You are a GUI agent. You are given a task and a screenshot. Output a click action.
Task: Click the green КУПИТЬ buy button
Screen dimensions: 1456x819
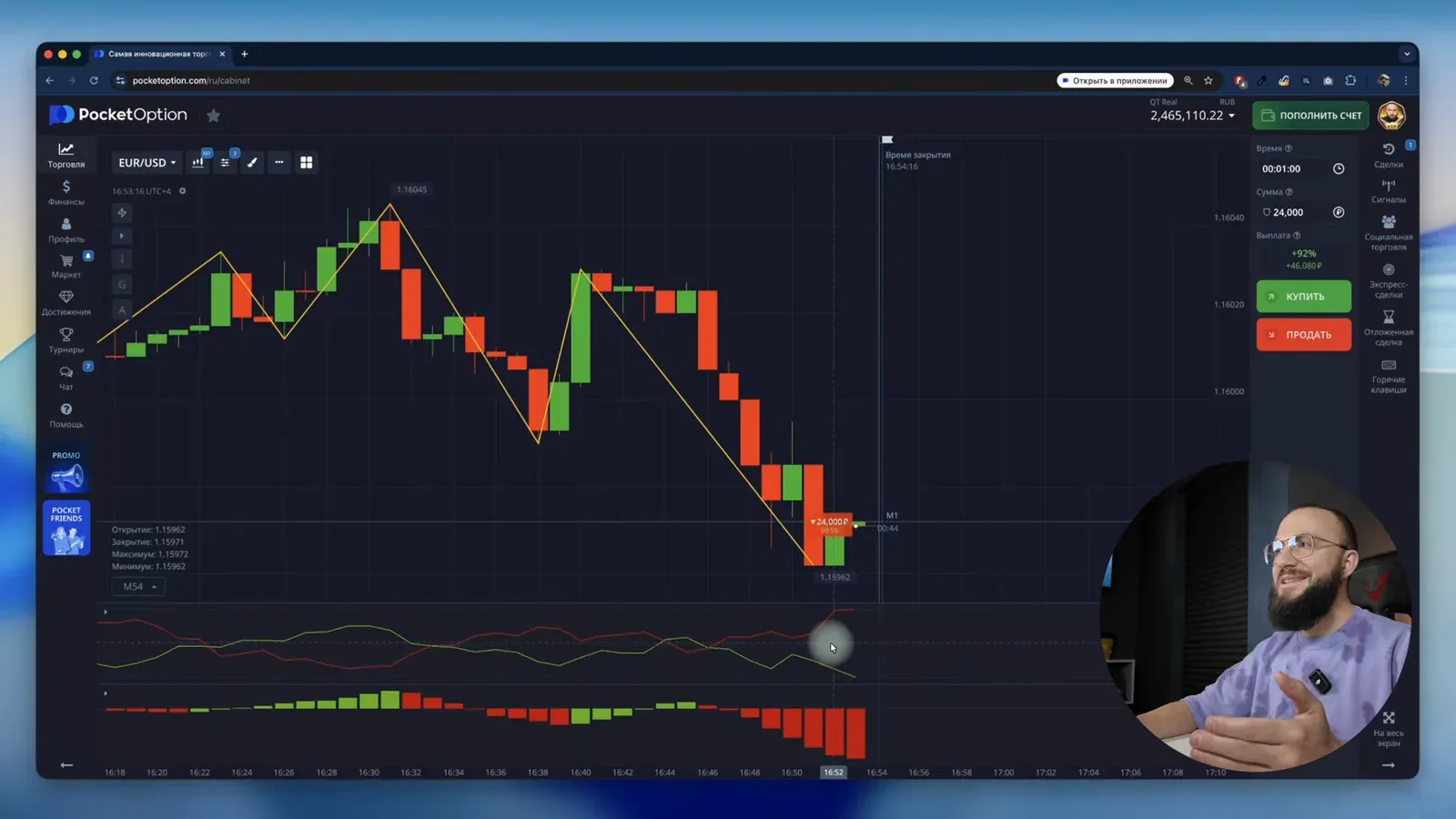[1304, 297]
